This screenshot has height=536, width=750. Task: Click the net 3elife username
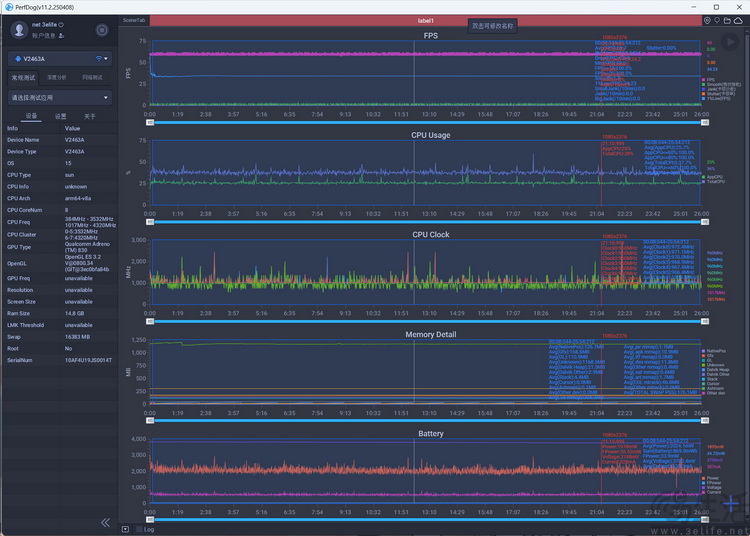(44, 24)
